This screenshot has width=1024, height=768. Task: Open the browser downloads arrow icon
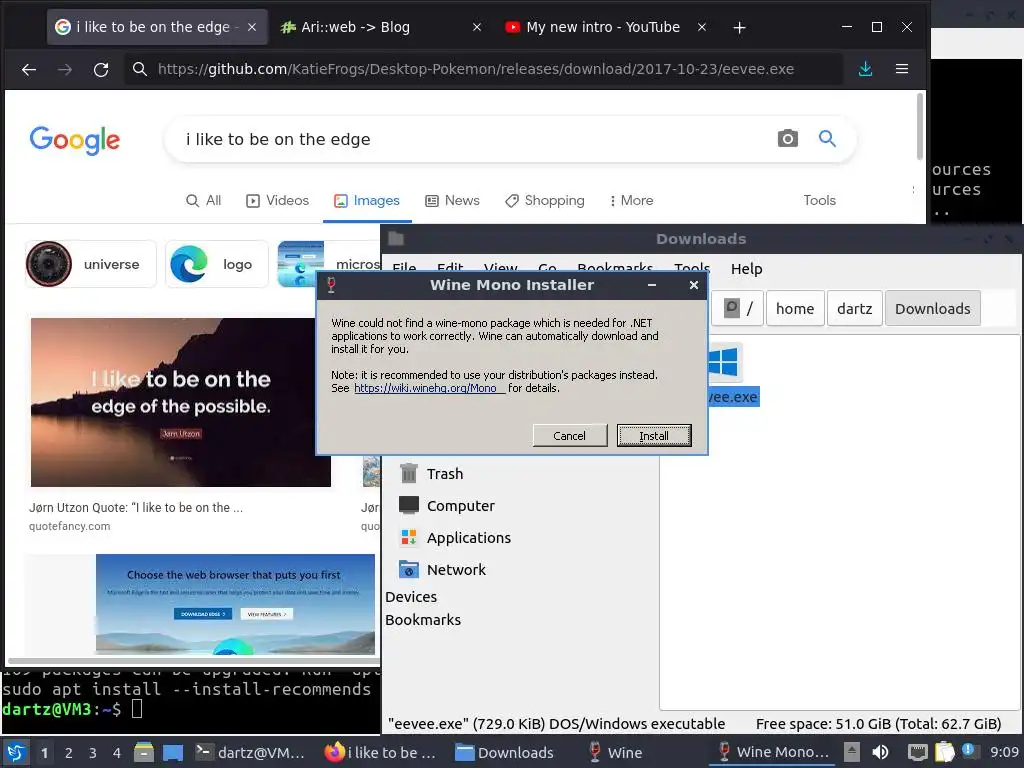865,69
